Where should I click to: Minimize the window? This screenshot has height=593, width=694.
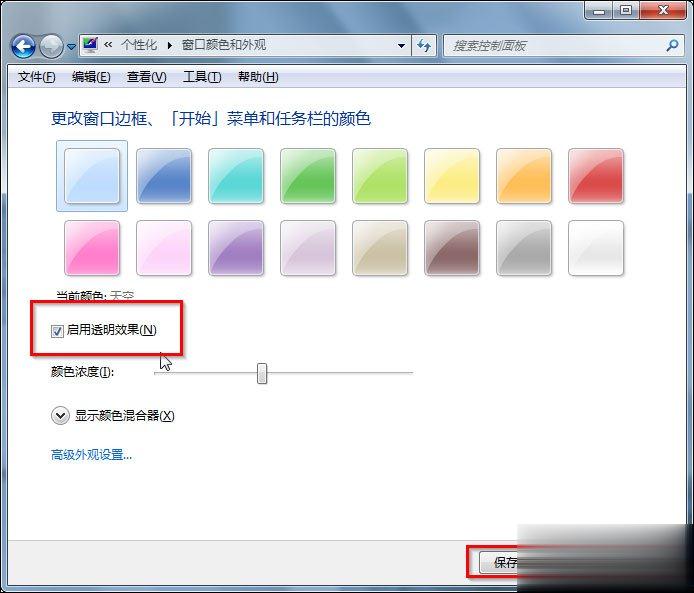[x=599, y=11]
